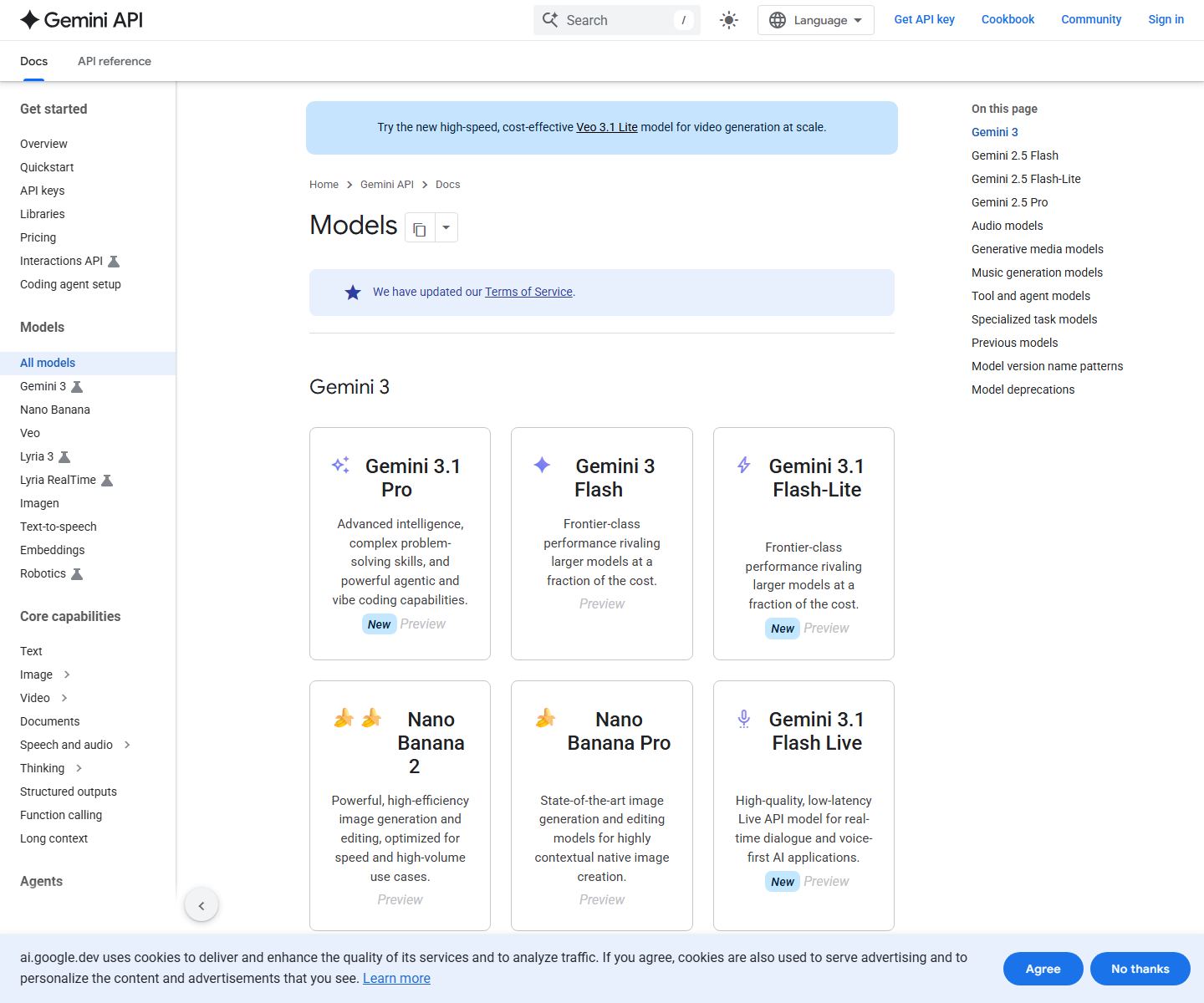Collapse the sidebar with the round chevron button
Viewport: 1204px width, 1003px height.
202,905
